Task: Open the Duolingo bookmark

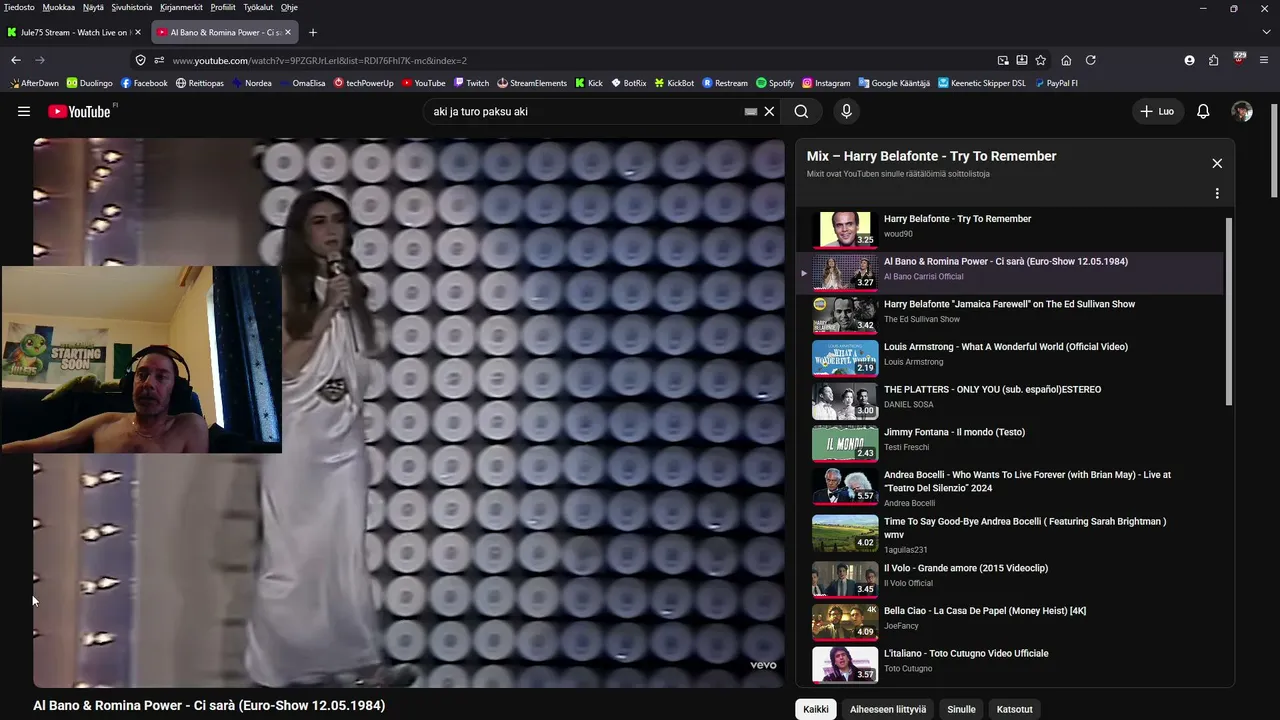Action: point(89,83)
